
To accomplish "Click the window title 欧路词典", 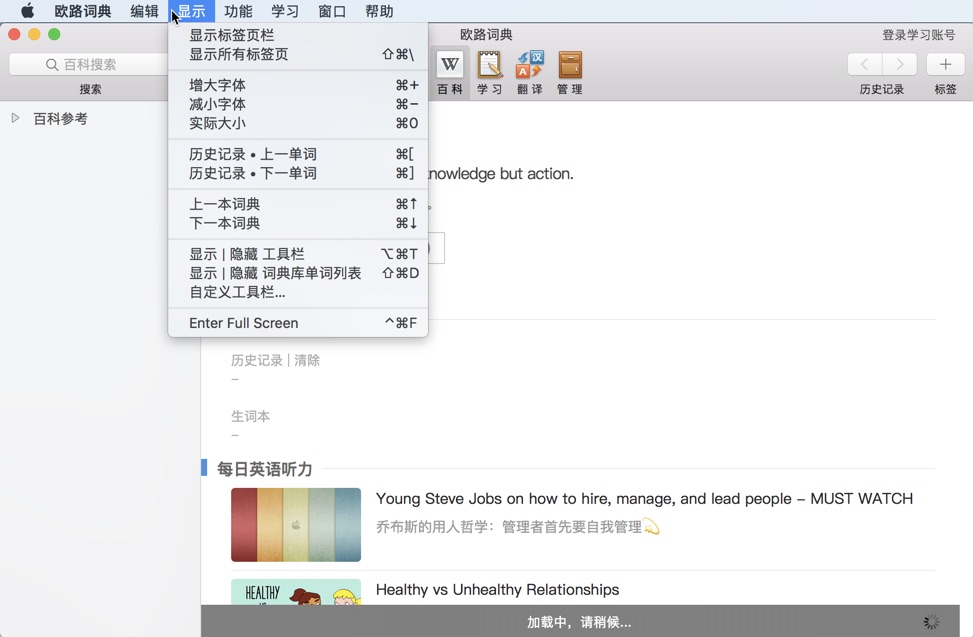I will click(x=486, y=35).
